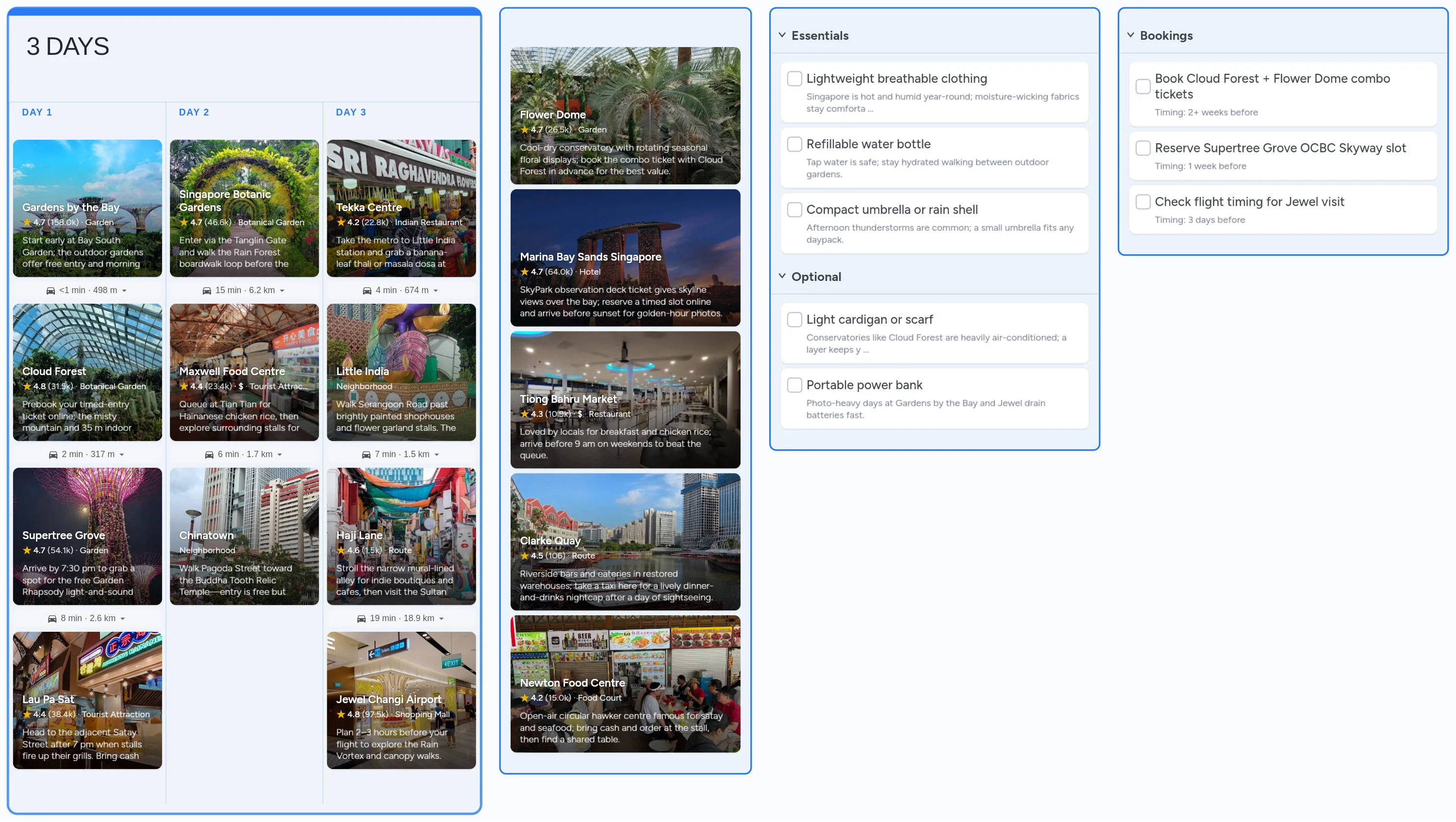This screenshot has height=822, width=1456.
Task: Open the Marina Bay Sands Singapore card
Action: pyautogui.click(x=625, y=258)
